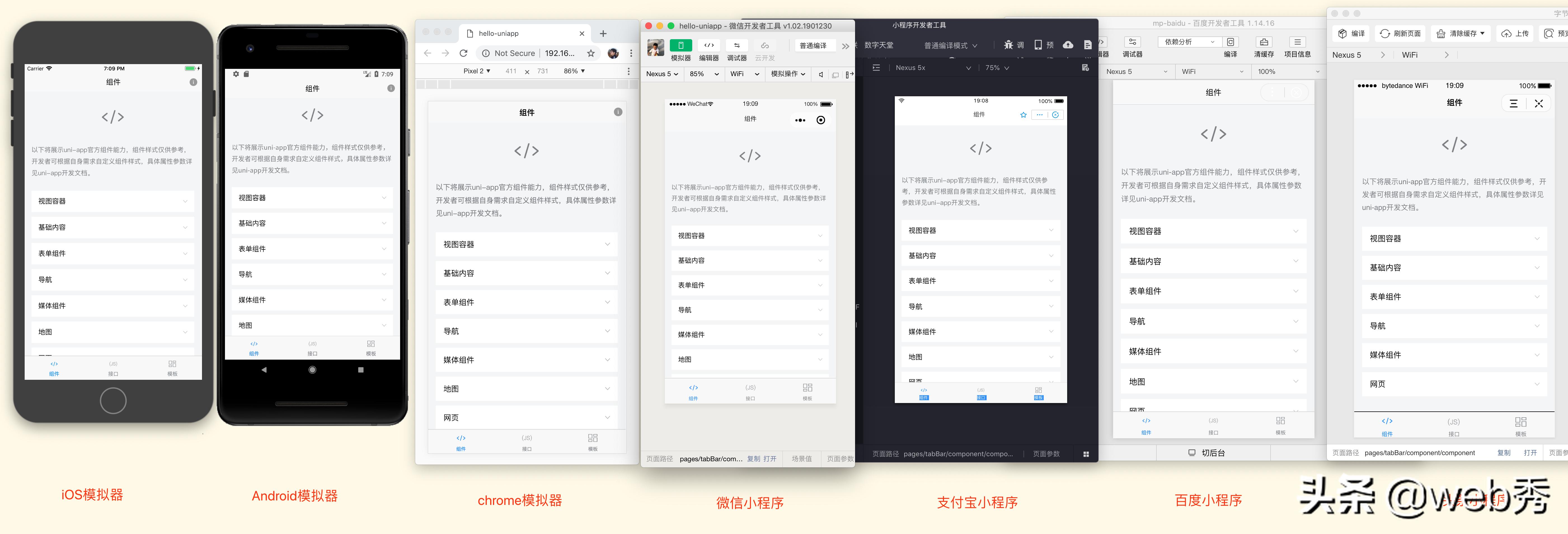This screenshot has height=534, width=1568.
Task: Toggle the favorite star in Alipay simulator title bar
Action: click(1023, 114)
